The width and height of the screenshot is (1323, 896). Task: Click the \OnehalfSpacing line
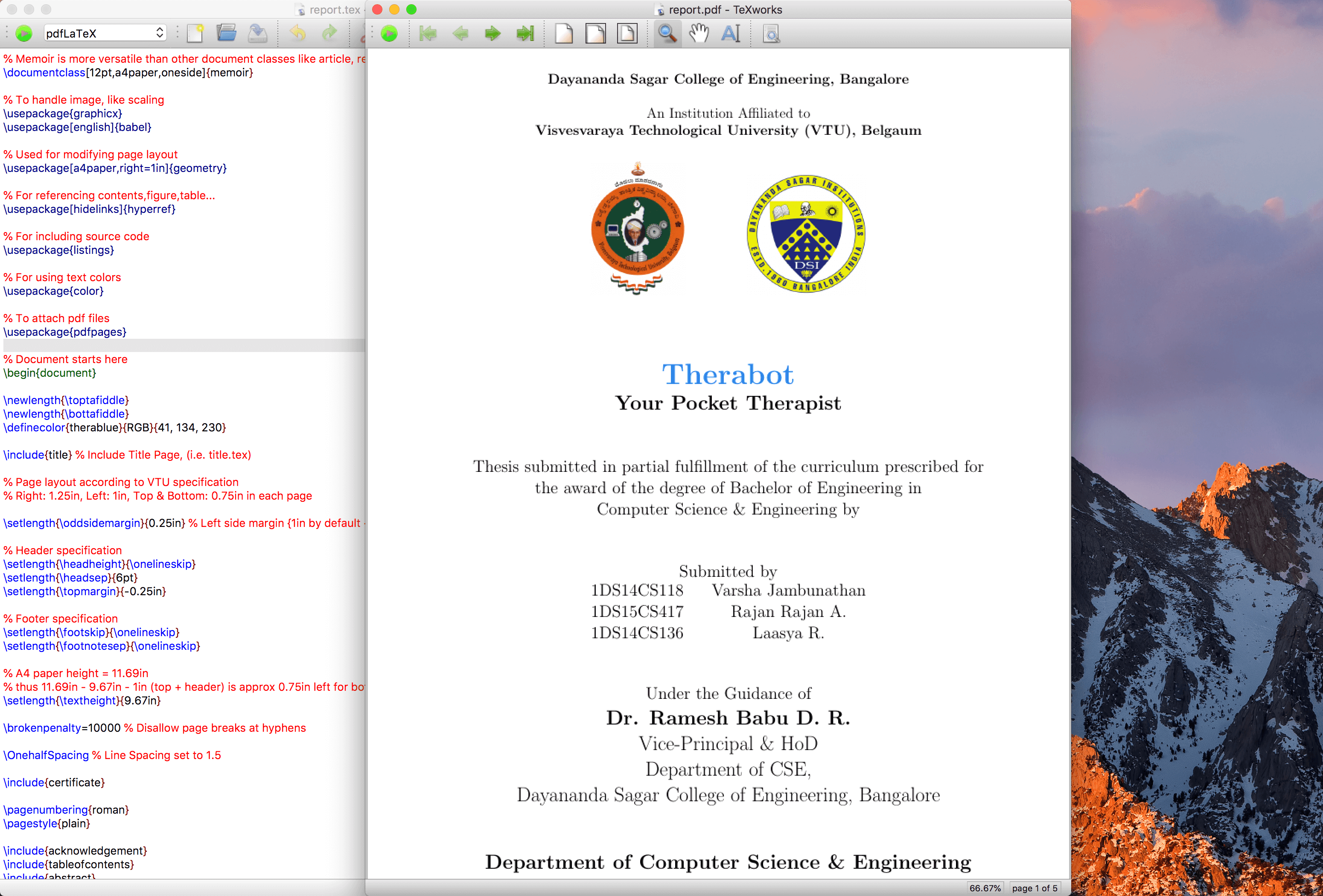(46, 755)
